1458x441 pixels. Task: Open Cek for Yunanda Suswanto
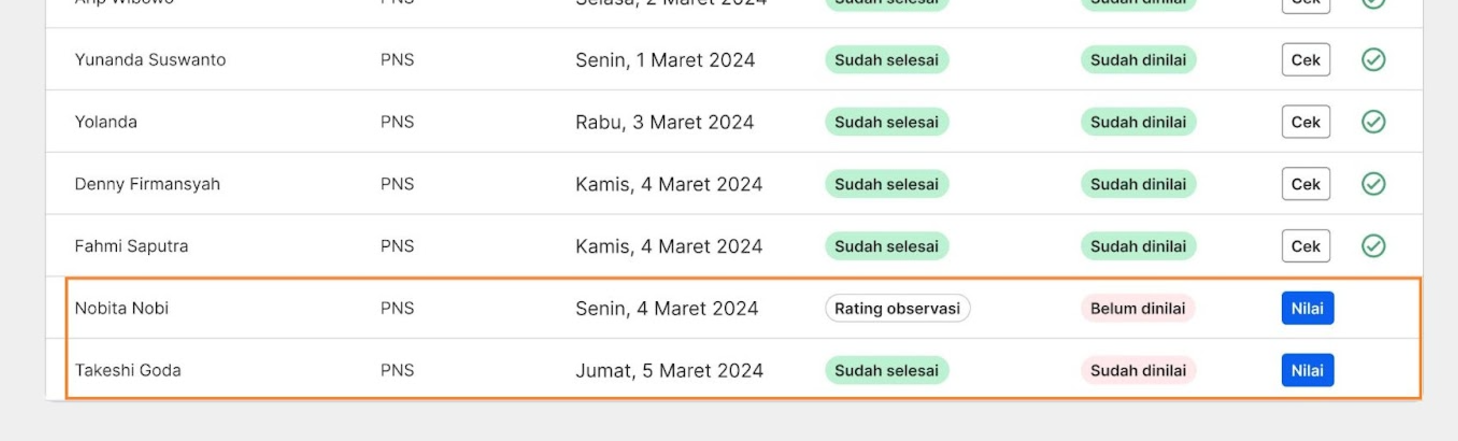(1306, 60)
